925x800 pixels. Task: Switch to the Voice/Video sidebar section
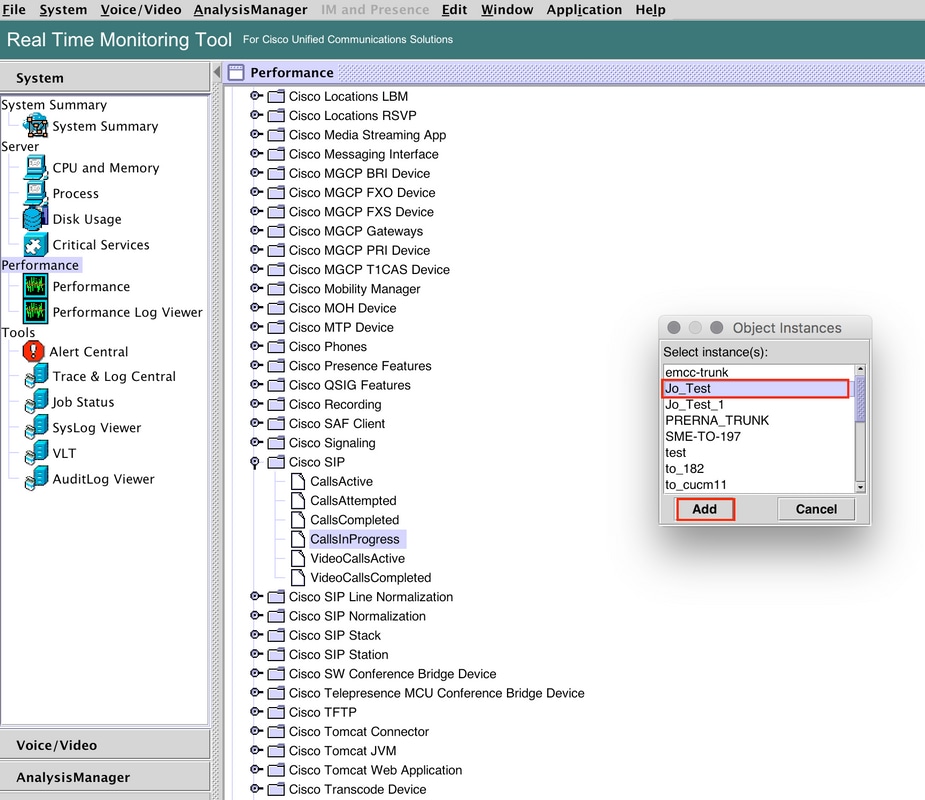pyautogui.click(x=105, y=745)
